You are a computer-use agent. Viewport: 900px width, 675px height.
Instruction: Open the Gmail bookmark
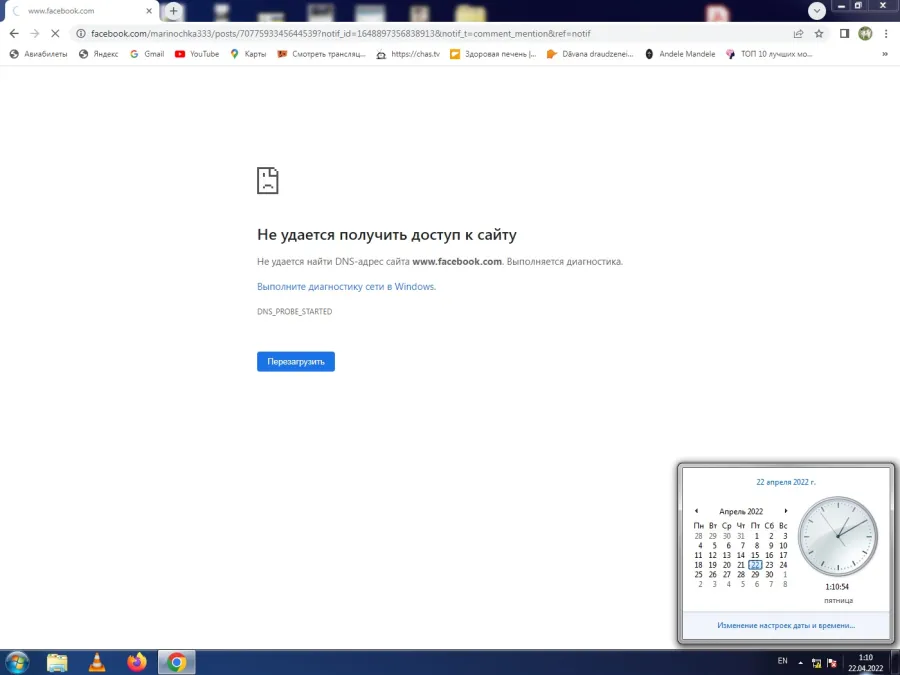(x=147, y=54)
